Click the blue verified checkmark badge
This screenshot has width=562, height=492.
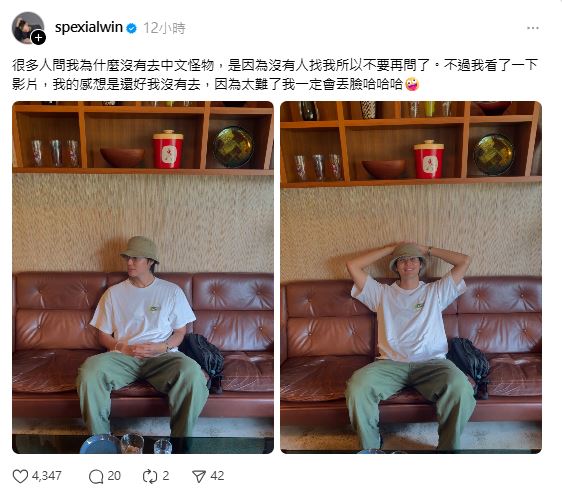coord(132,28)
